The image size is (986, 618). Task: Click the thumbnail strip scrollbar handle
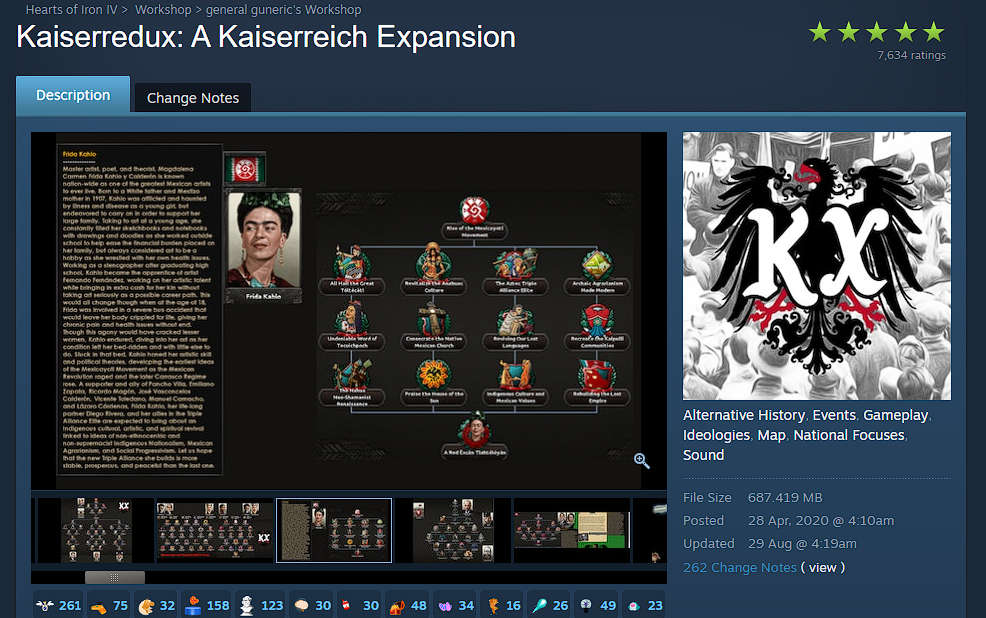tap(114, 576)
